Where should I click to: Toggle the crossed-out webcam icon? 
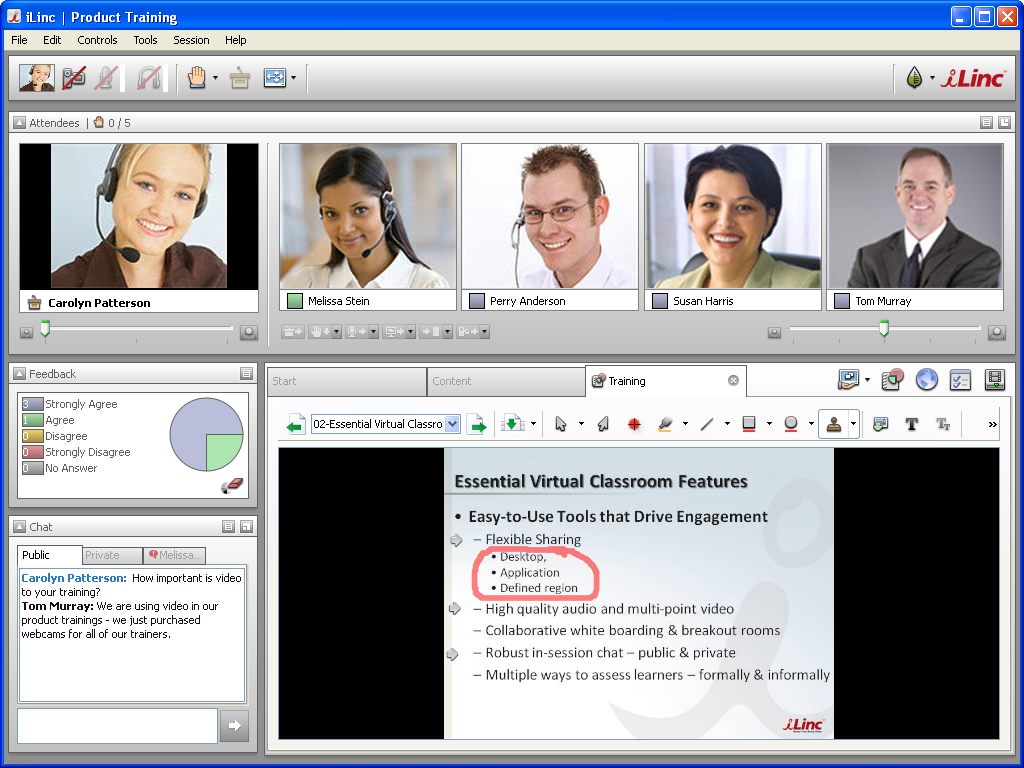(x=74, y=78)
